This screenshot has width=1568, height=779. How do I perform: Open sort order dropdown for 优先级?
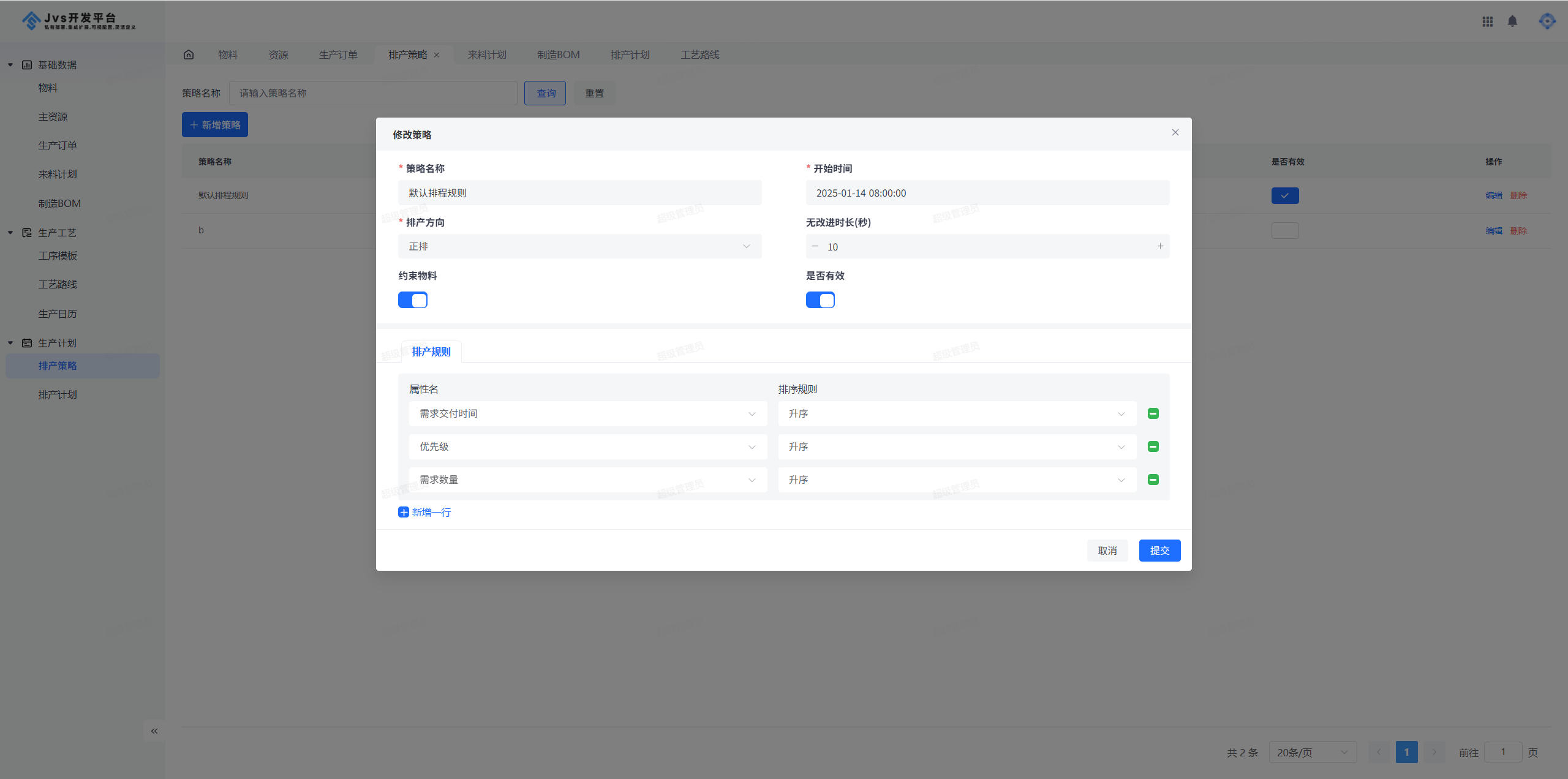click(957, 446)
